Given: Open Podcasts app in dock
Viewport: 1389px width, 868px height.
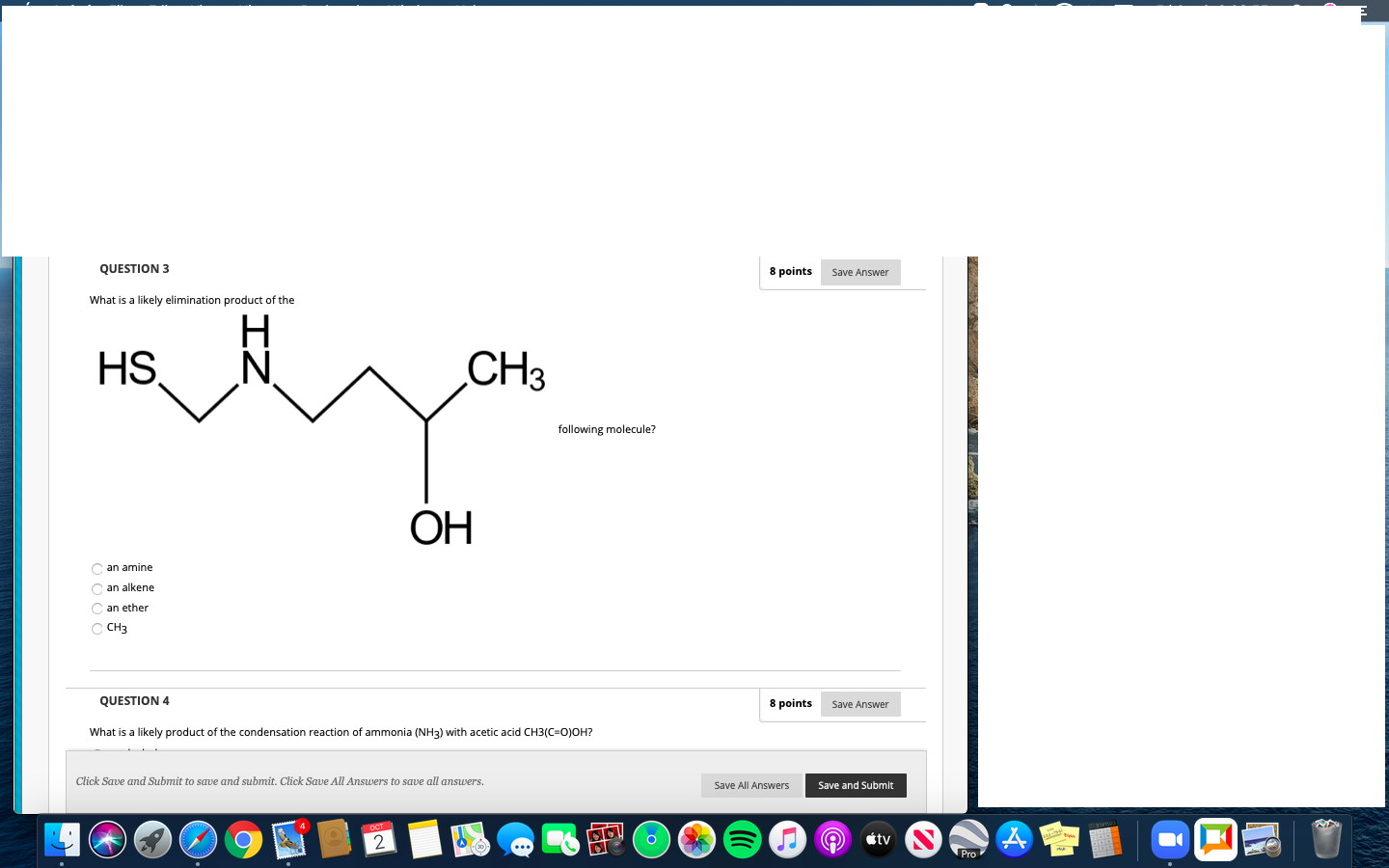Looking at the screenshot, I should (x=832, y=840).
